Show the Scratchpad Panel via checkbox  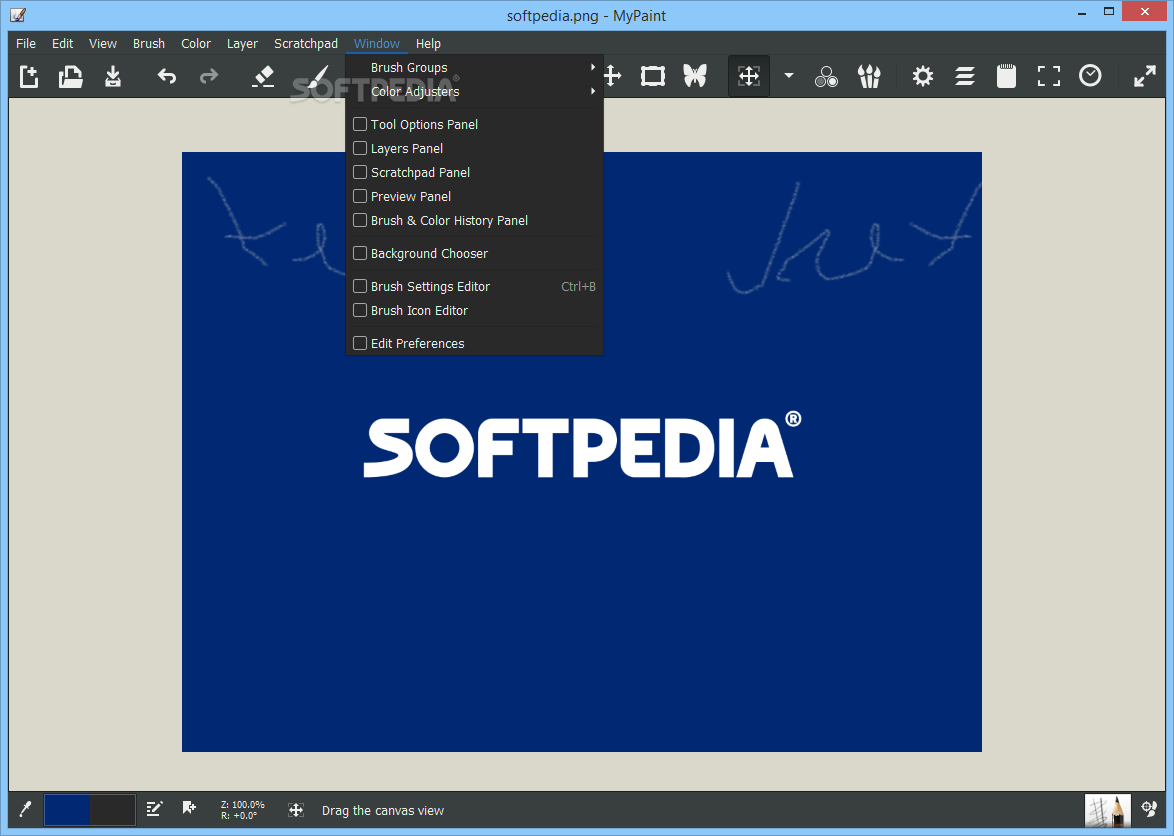[360, 172]
